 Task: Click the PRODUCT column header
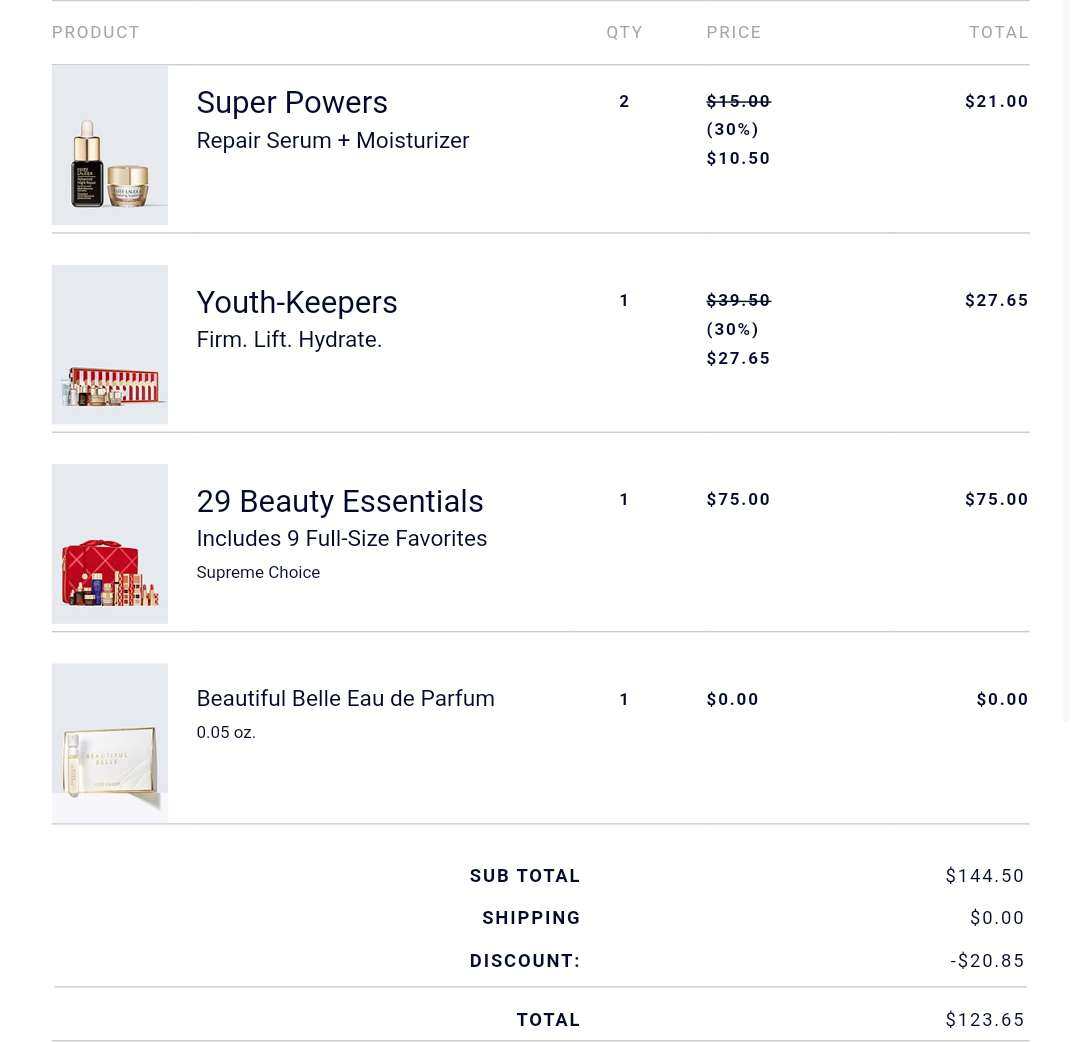[x=96, y=33]
